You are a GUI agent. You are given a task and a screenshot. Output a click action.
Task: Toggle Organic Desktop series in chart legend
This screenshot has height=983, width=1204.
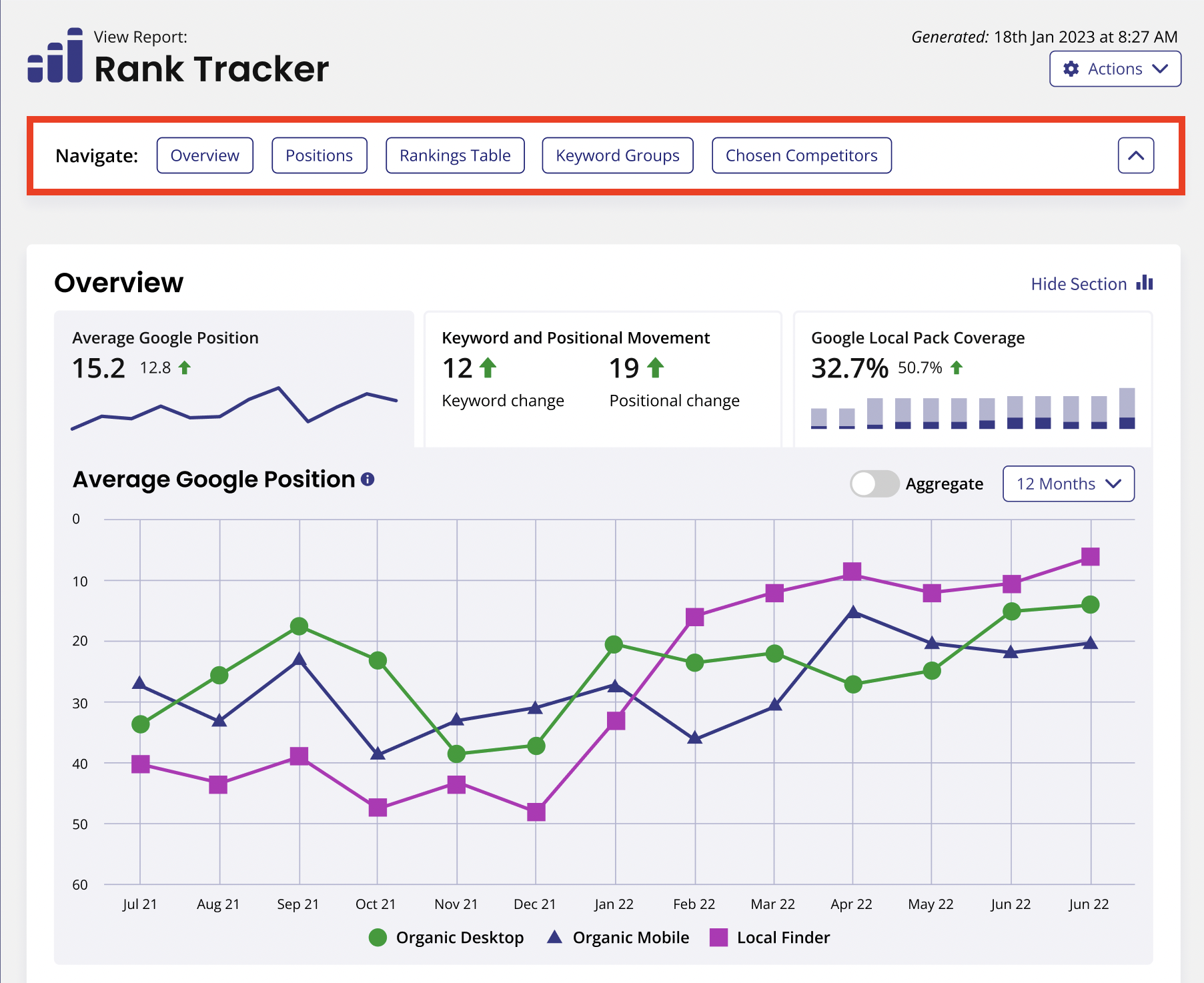click(x=446, y=938)
